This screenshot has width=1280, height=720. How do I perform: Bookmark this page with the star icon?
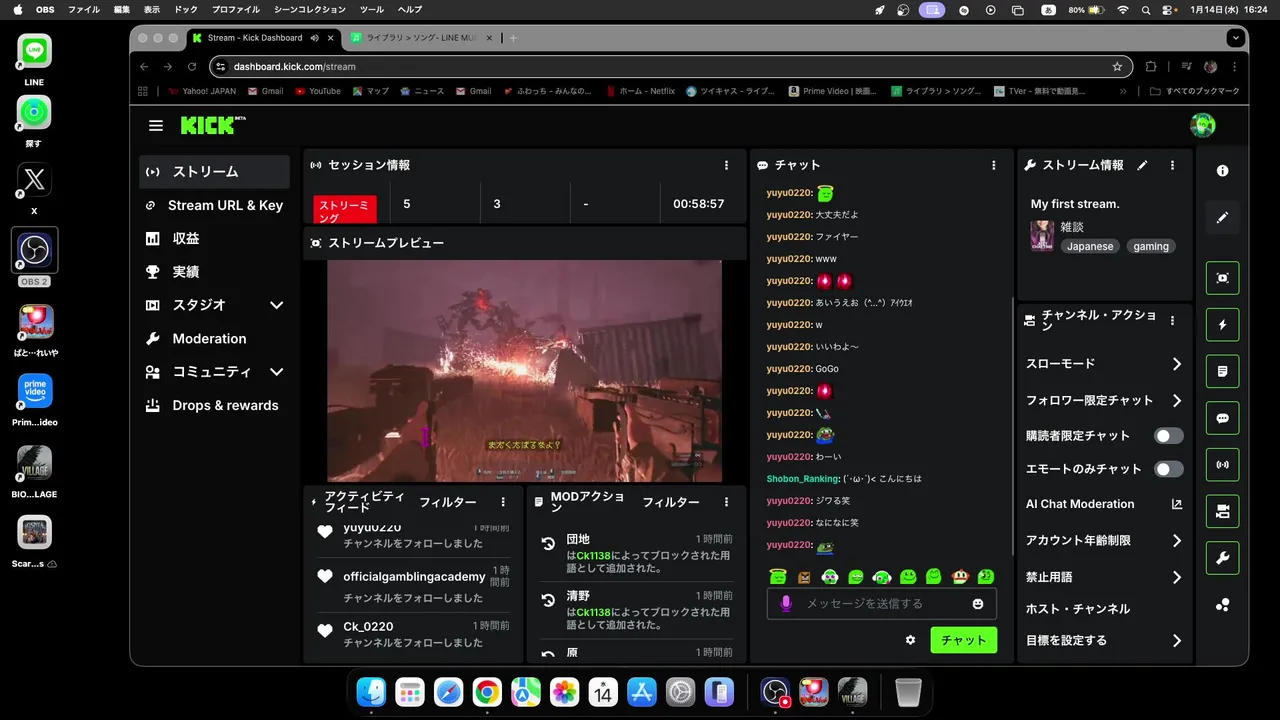point(1117,67)
